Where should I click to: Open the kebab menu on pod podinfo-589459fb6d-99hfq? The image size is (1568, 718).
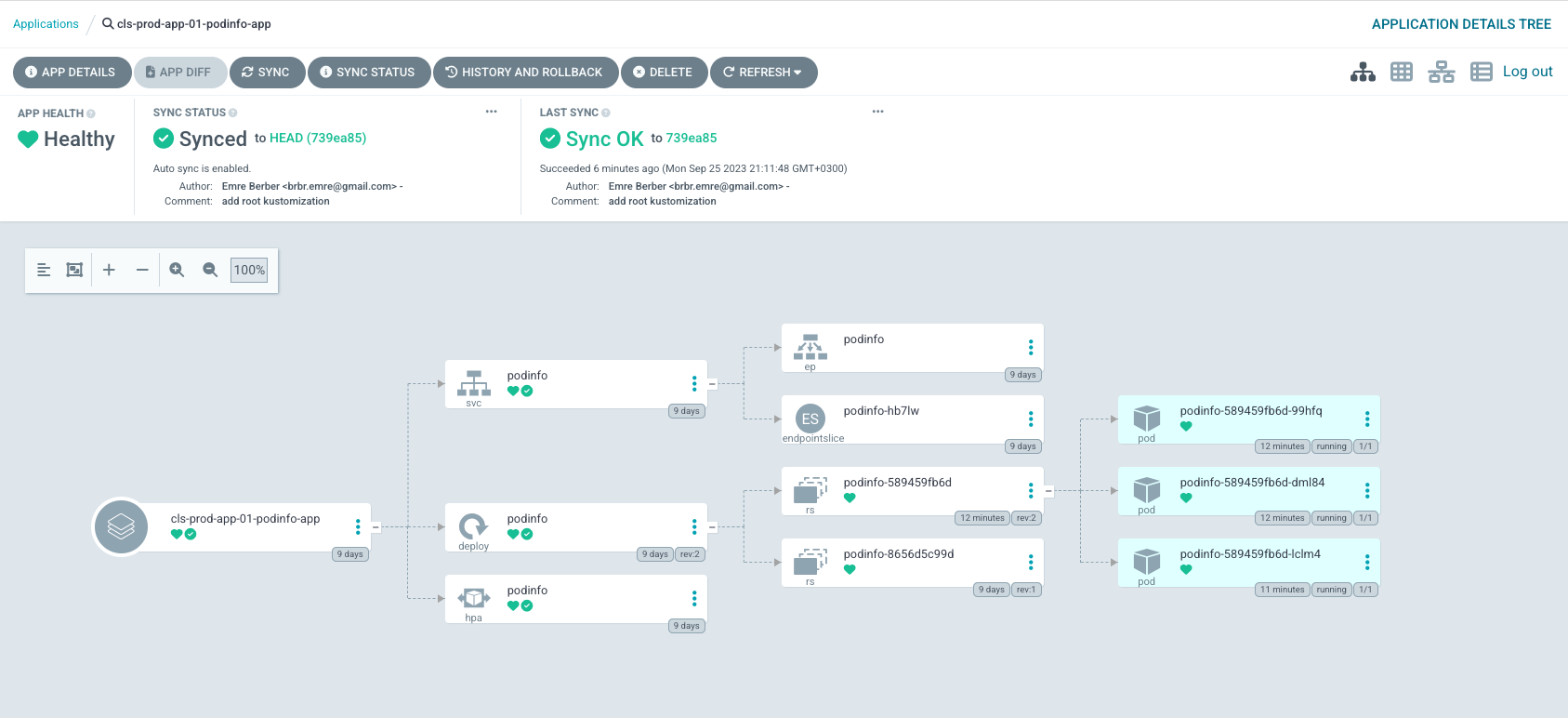(x=1367, y=419)
